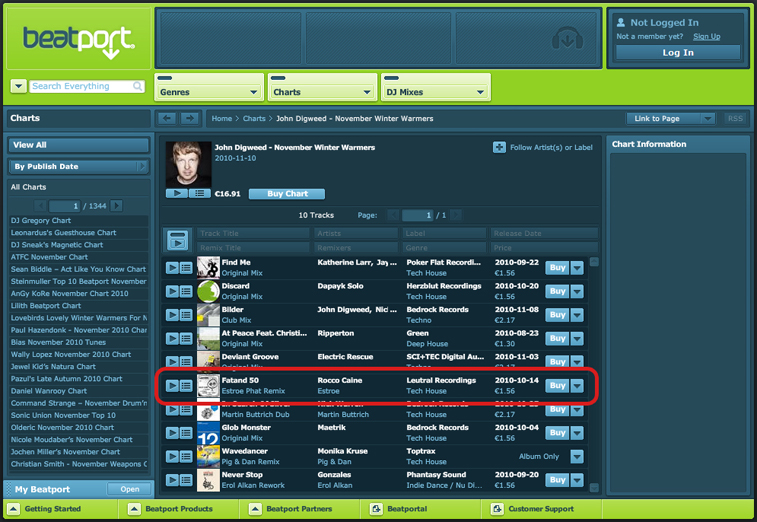This screenshot has width=757, height=522.
Task: Add Discard track to the queue
Action: click(186, 291)
